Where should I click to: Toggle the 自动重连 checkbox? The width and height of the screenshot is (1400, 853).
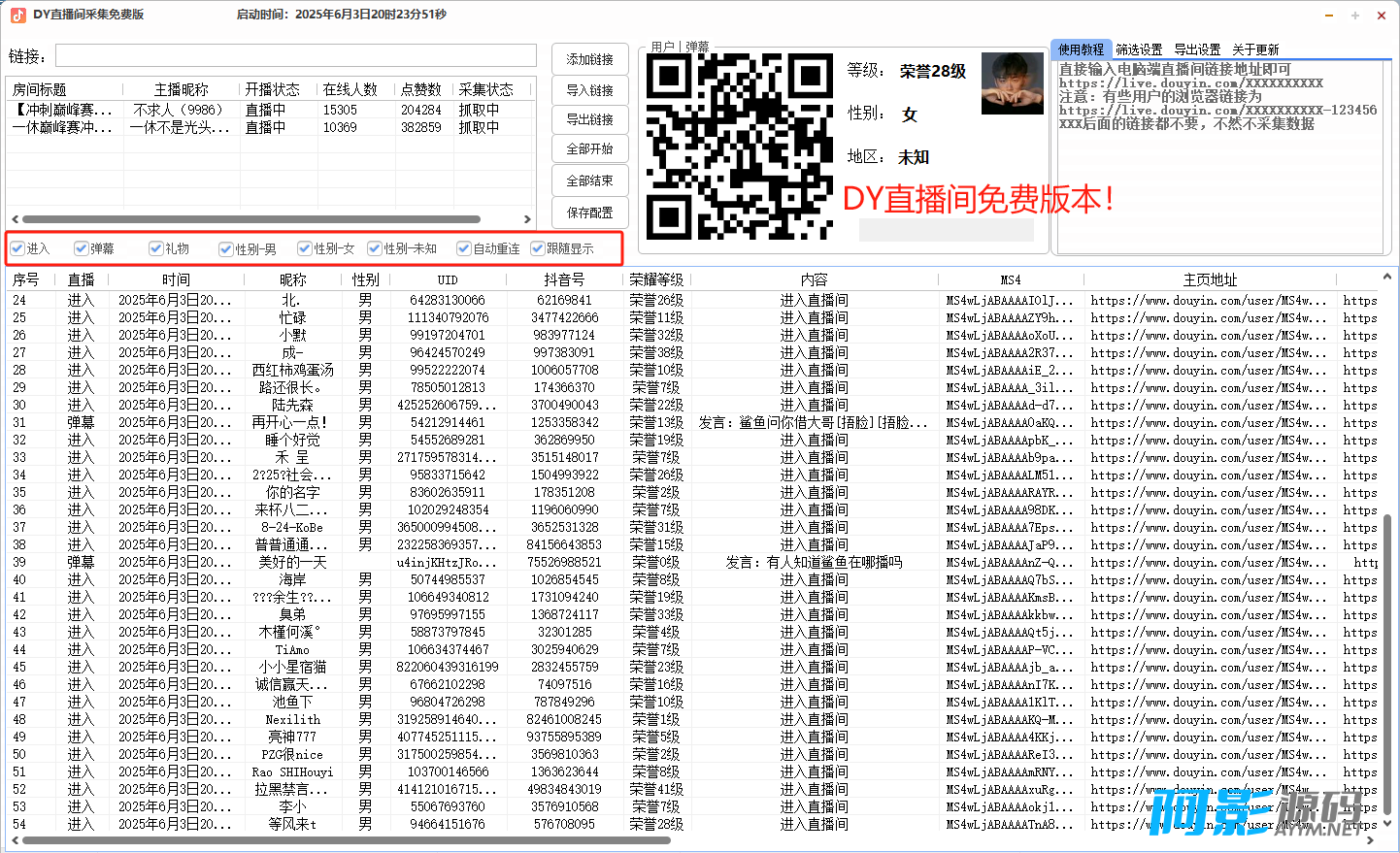[x=464, y=248]
